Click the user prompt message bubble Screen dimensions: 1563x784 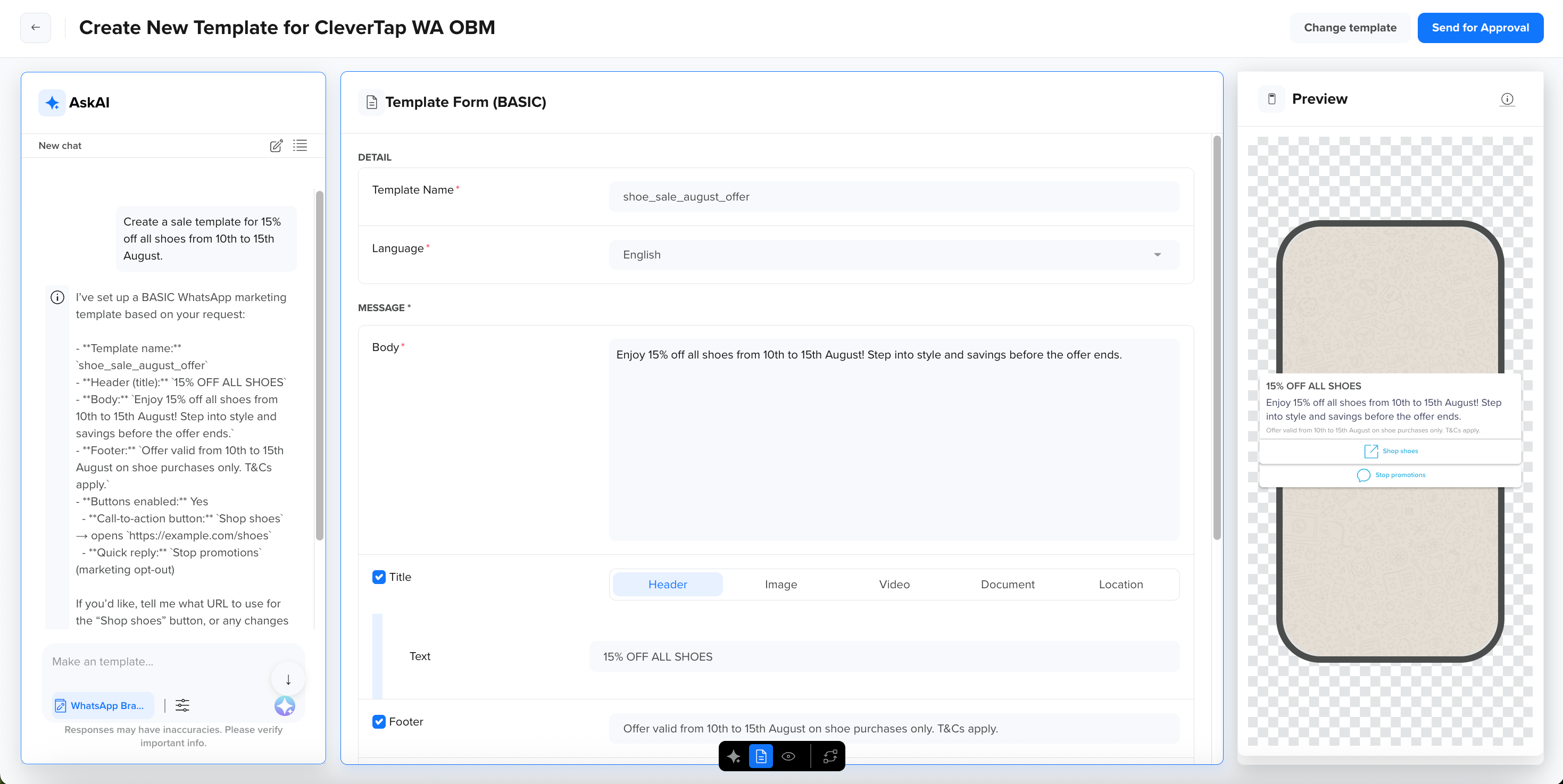(206, 238)
